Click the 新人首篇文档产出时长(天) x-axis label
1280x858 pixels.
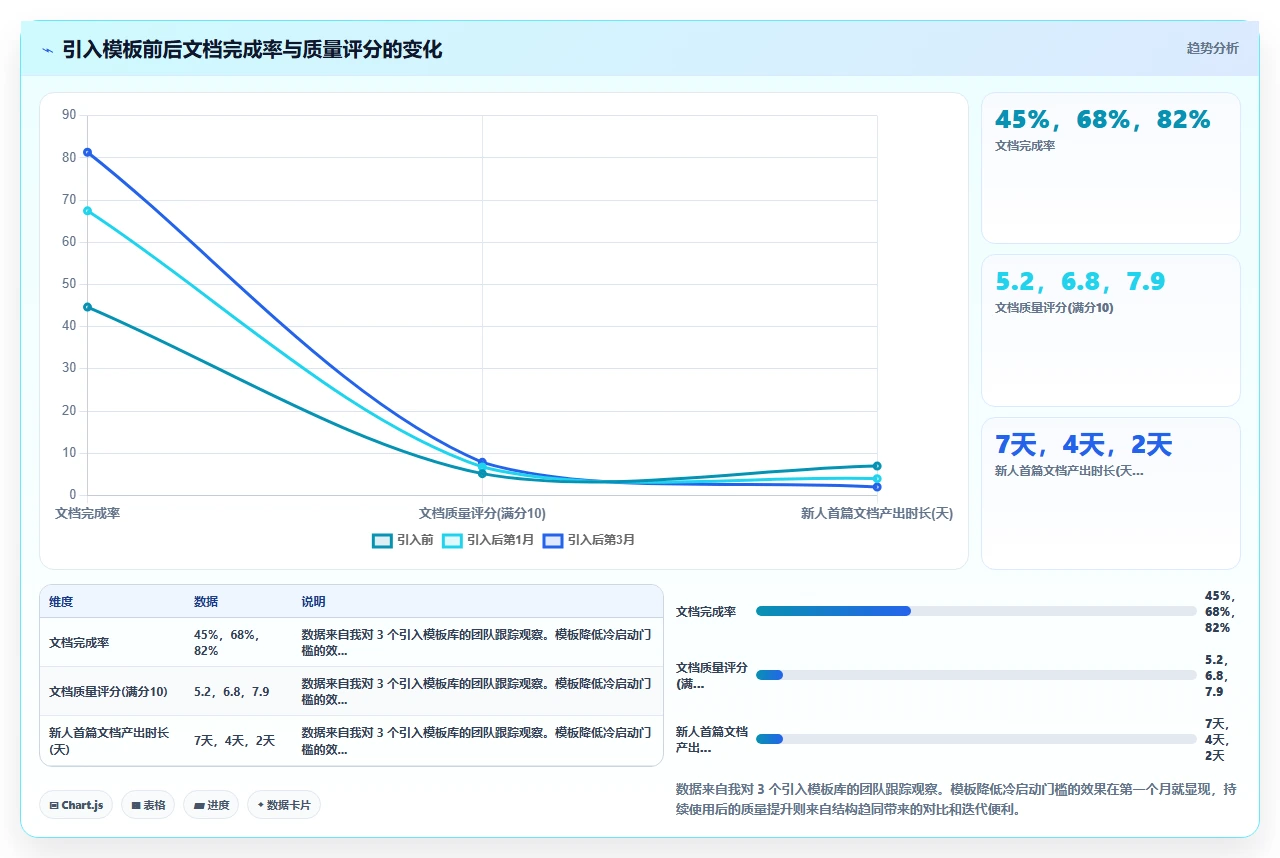[877, 513]
